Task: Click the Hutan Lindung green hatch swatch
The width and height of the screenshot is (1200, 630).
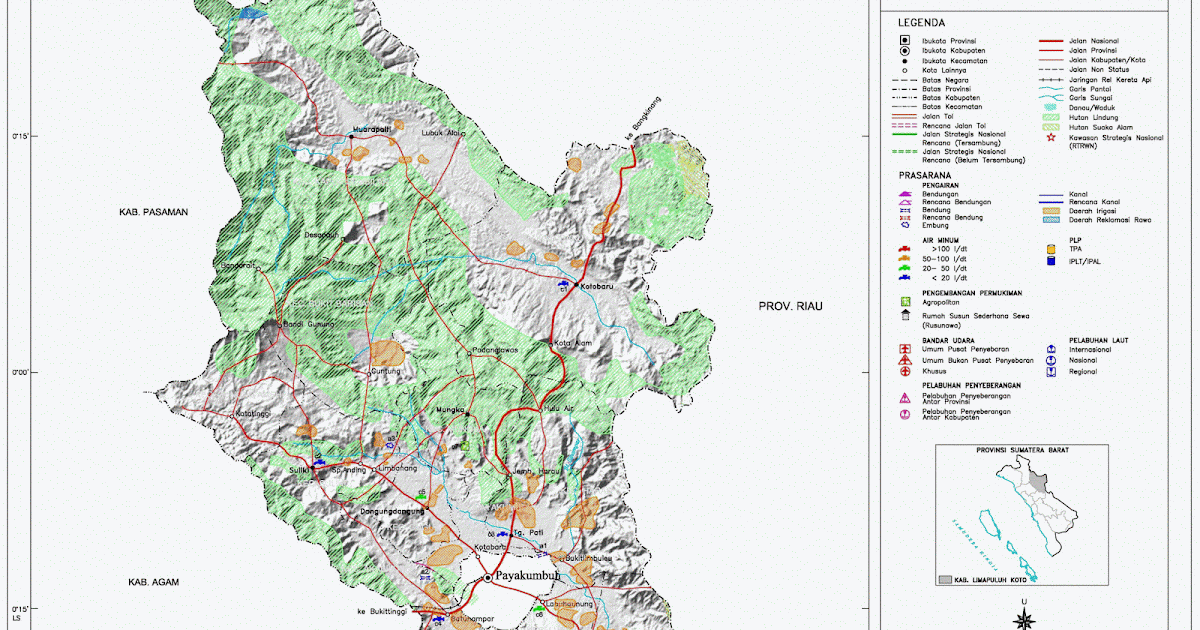Action: [x=1051, y=117]
